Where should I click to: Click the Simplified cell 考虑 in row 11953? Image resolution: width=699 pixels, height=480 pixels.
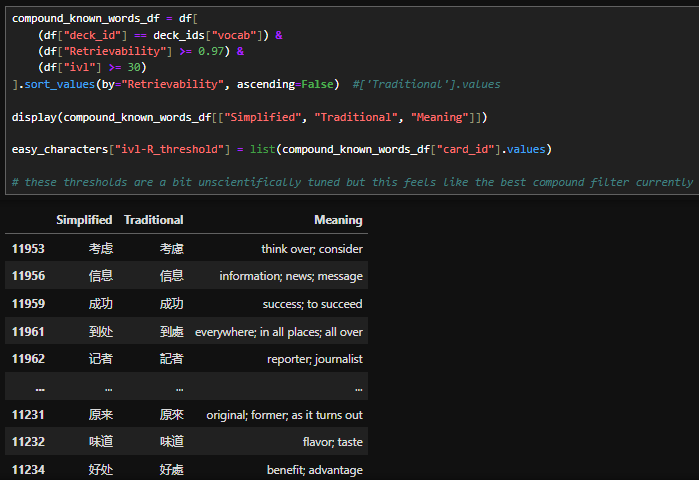pos(100,249)
